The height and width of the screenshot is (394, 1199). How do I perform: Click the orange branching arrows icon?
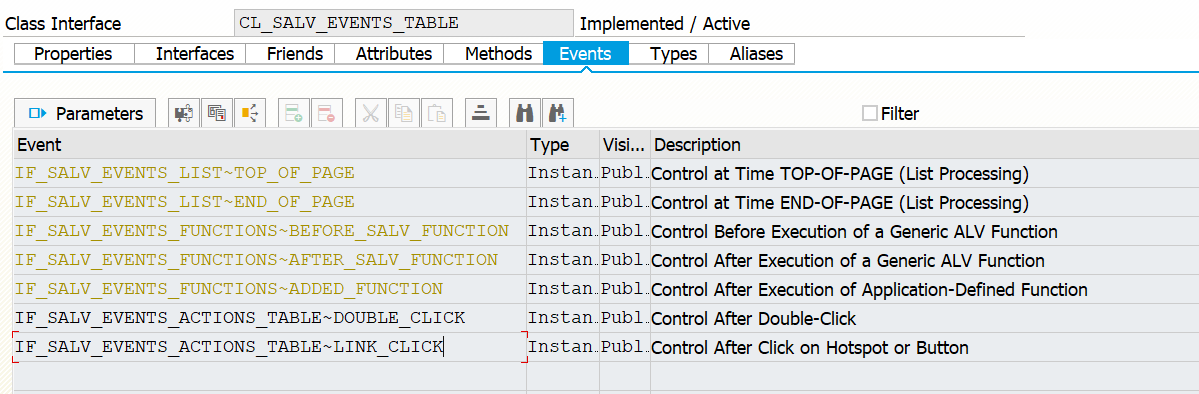coord(249,113)
